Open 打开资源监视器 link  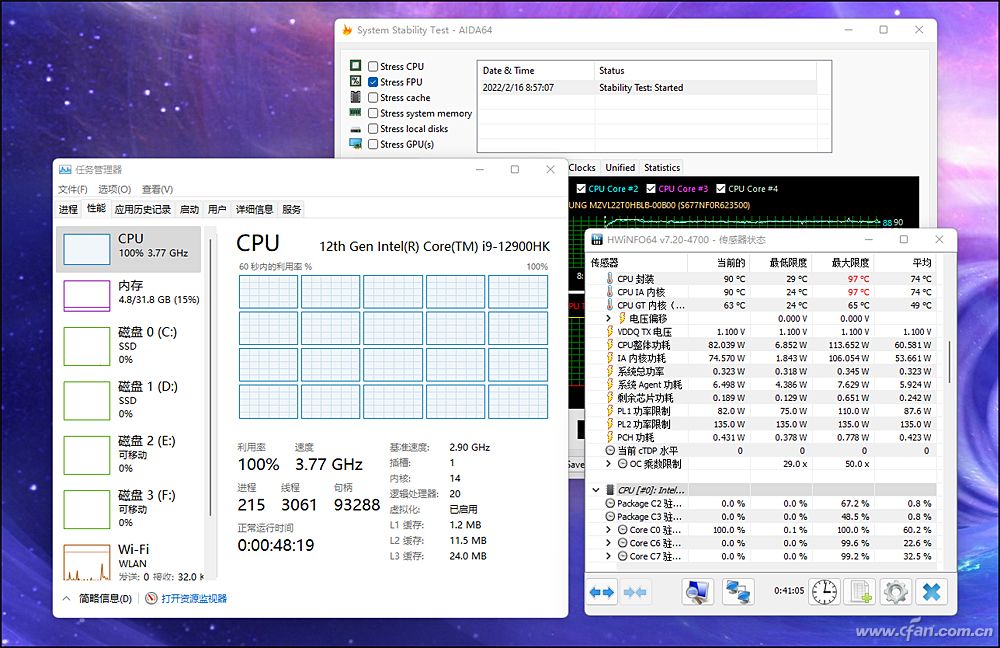tap(194, 598)
